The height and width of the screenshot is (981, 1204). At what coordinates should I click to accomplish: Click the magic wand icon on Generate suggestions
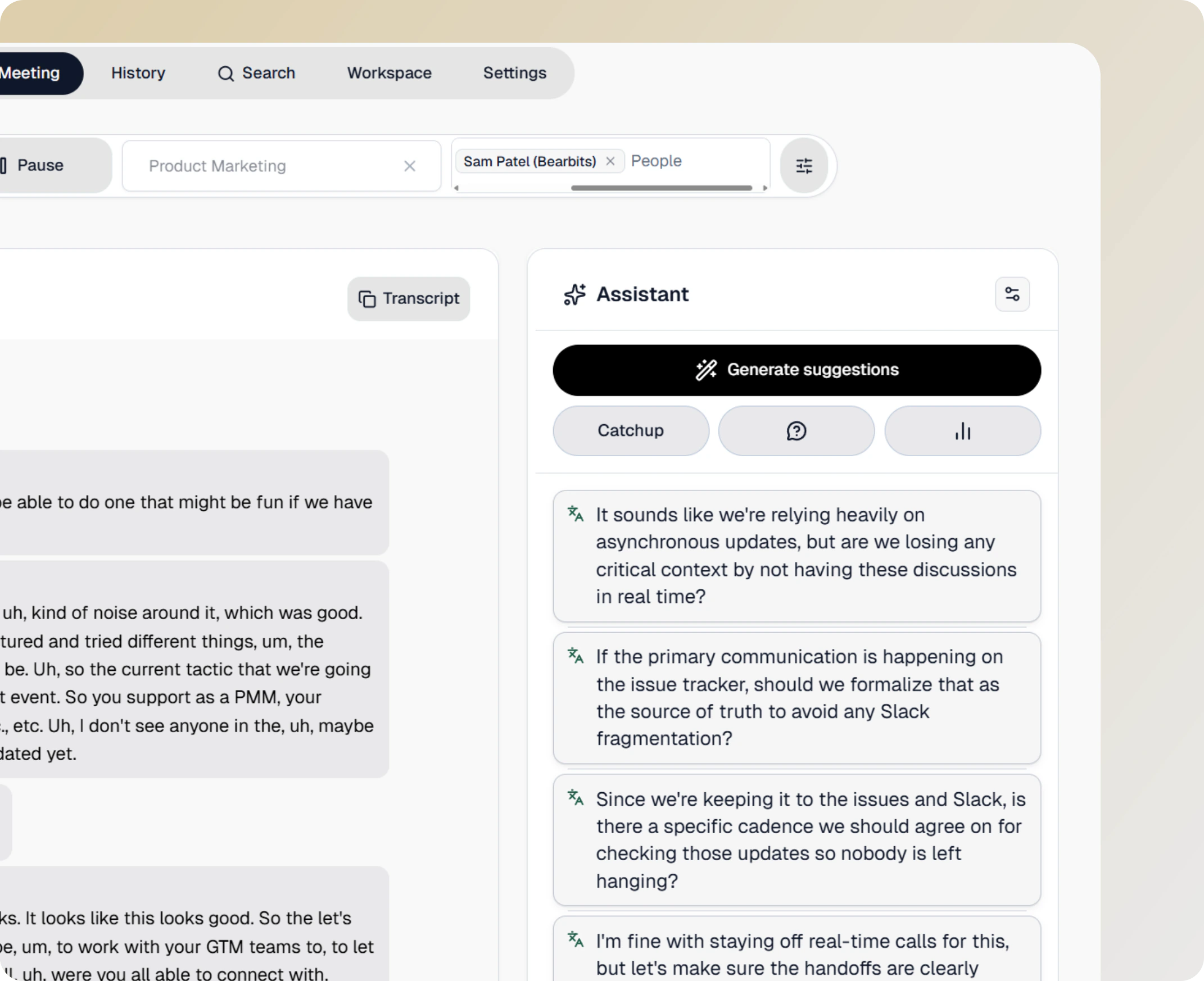pyautogui.click(x=705, y=370)
